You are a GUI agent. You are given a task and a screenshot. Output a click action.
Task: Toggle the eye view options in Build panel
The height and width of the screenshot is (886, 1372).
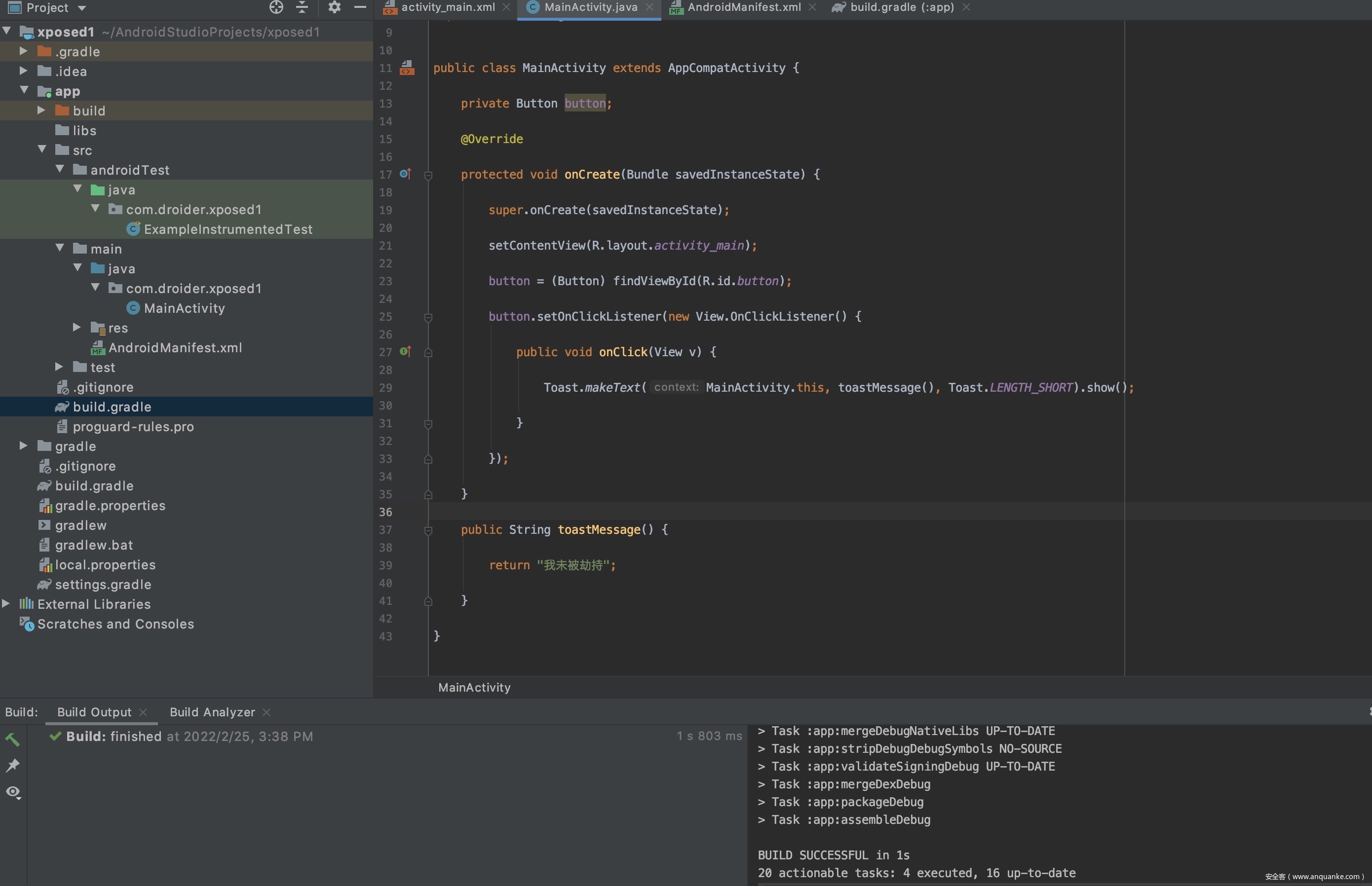coord(13,792)
